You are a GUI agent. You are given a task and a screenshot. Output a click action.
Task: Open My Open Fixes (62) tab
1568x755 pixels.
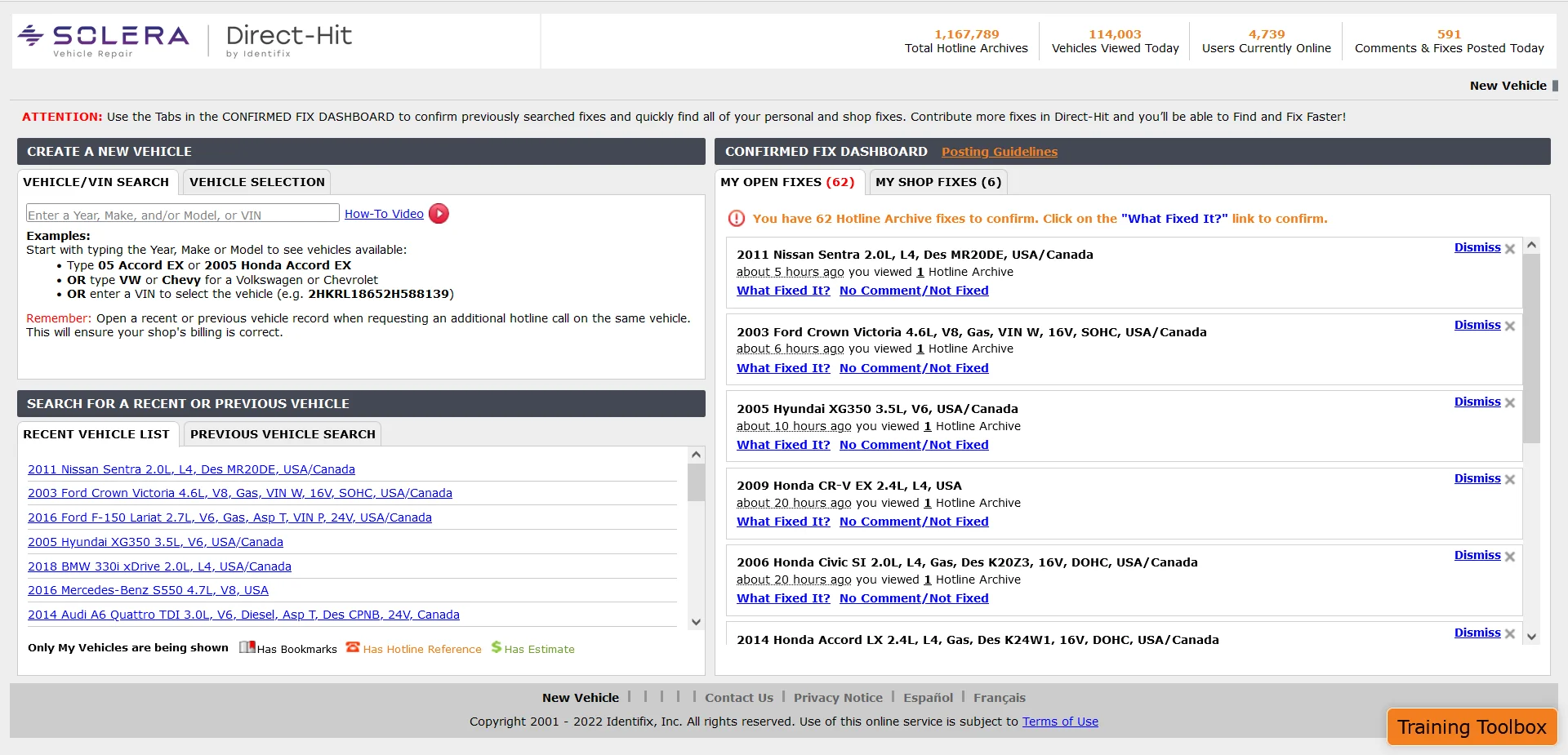pos(787,182)
